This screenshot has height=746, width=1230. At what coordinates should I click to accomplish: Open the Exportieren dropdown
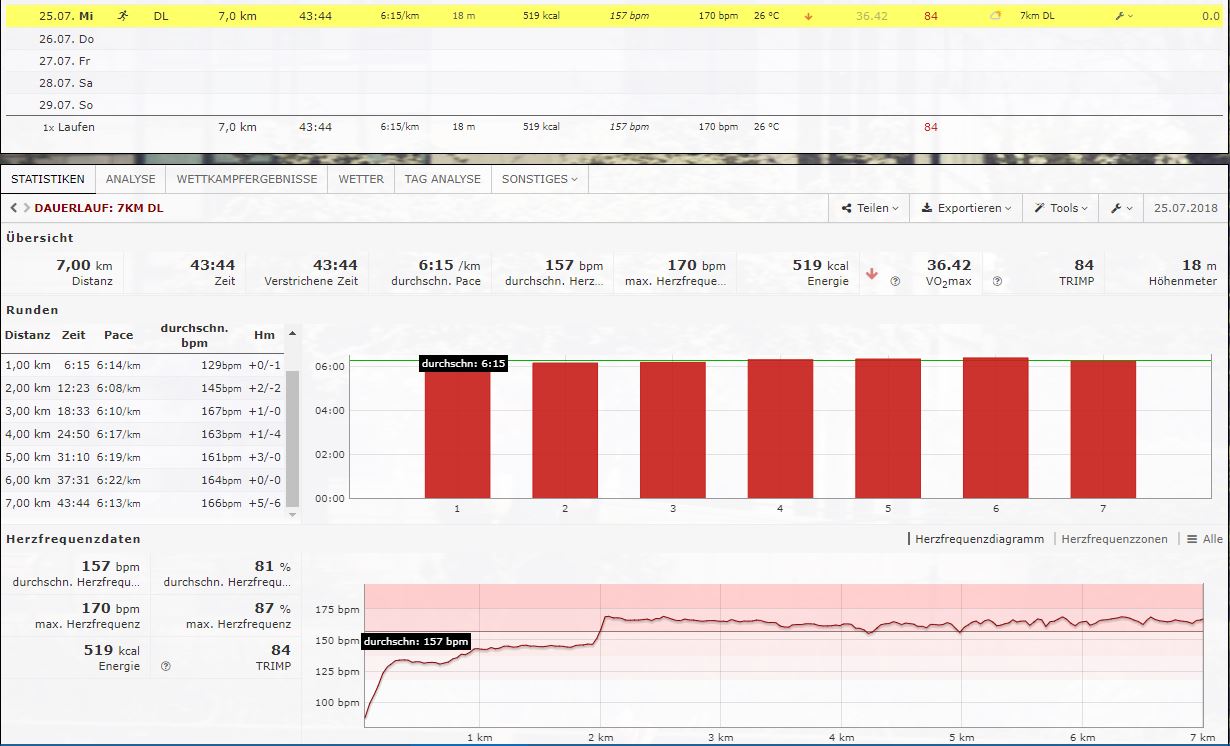[x=966, y=208]
